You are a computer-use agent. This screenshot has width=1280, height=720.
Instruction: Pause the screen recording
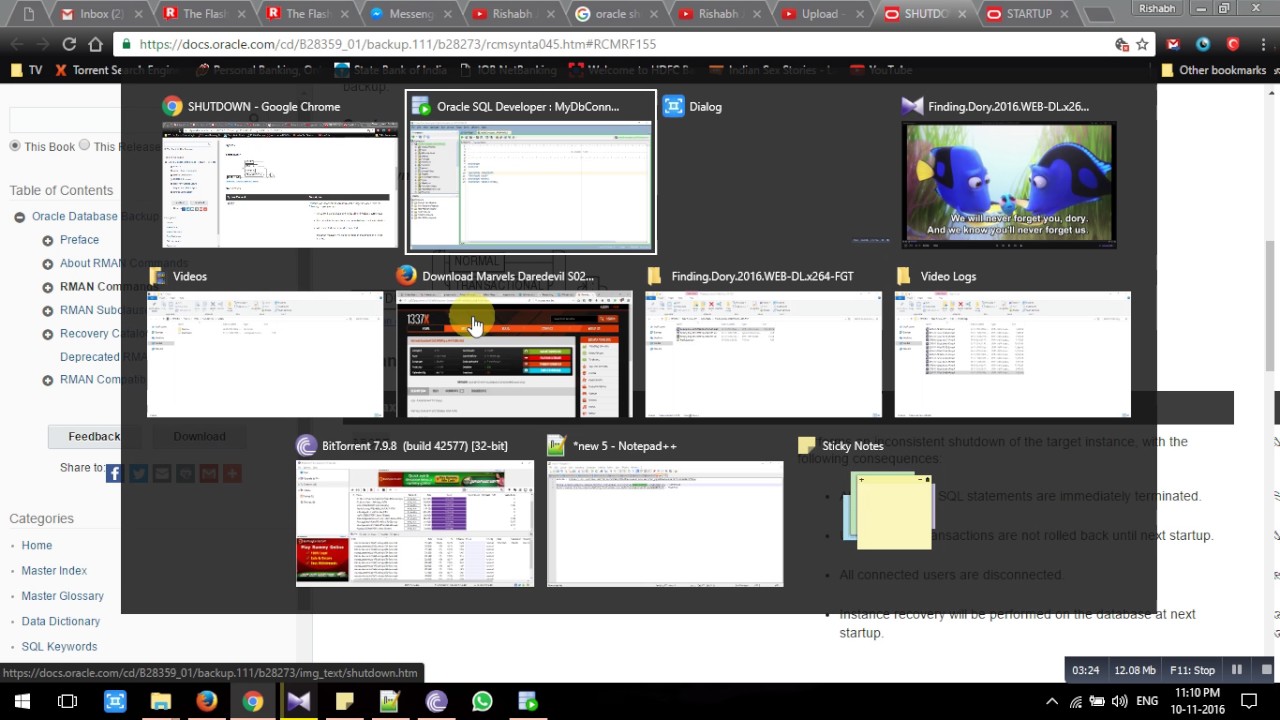pos(1237,670)
